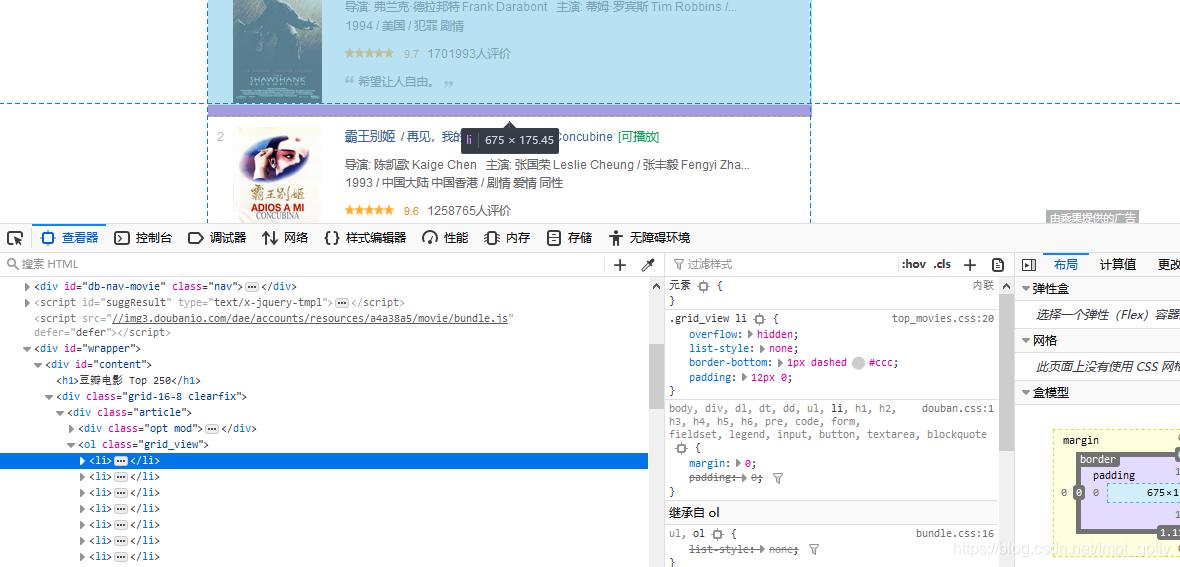This screenshot has height=567, width=1180.
Task: Click the [可播放] playable tag
Action: [x=638, y=137]
